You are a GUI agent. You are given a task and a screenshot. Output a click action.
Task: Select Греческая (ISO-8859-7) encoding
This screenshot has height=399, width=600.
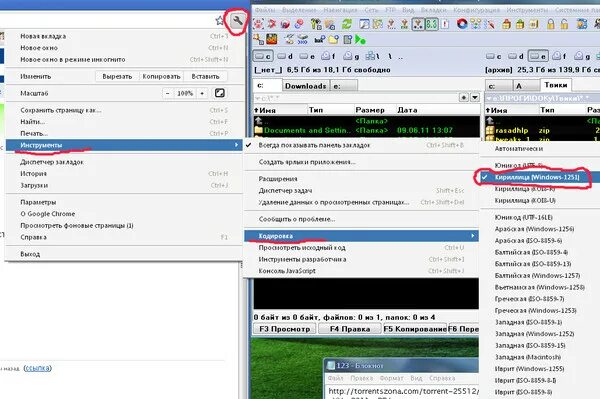[x=540, y=299]
